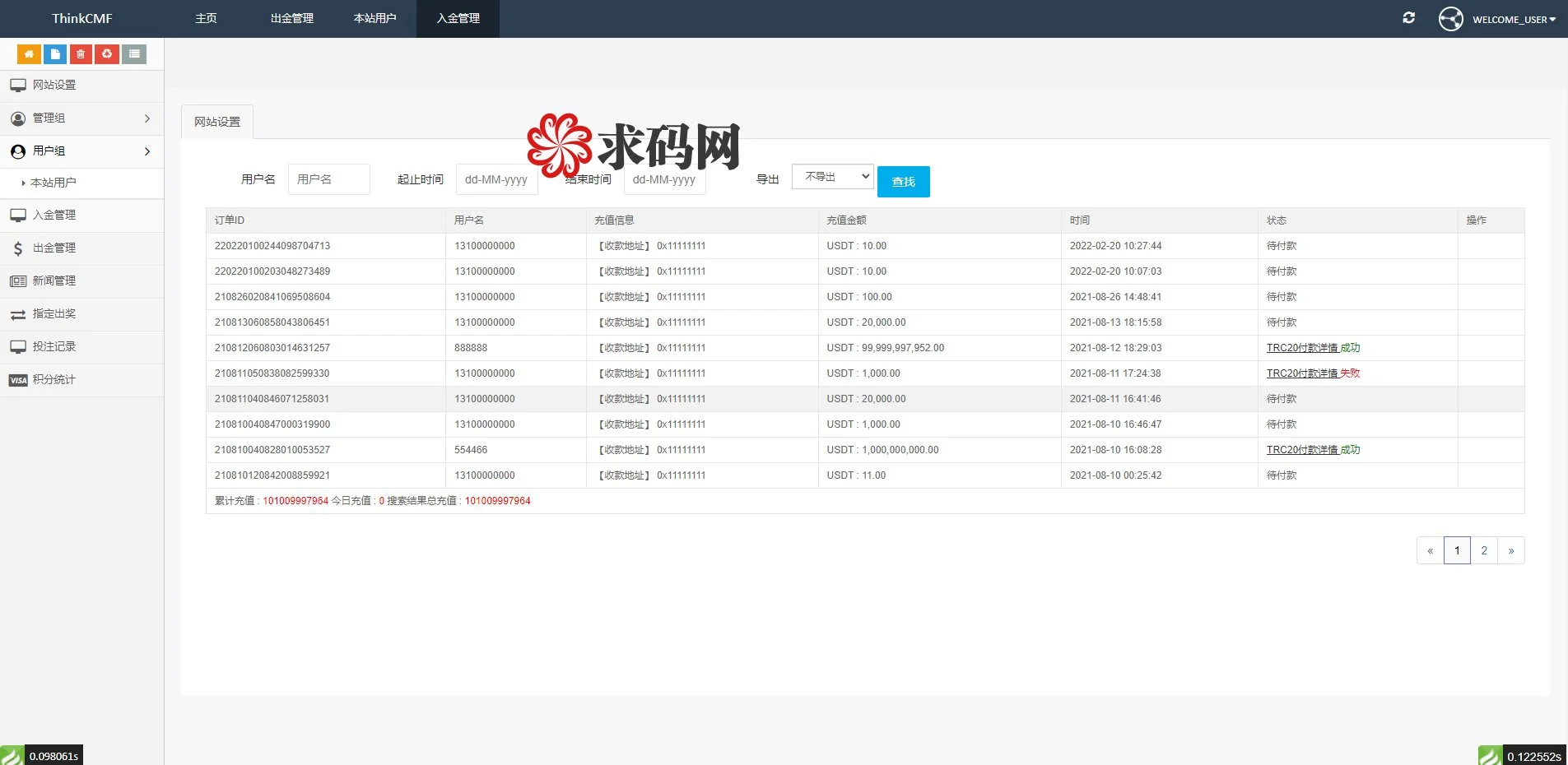The image size is (1568, 765).
Task: Select the 网站设置 content tab
Action: (x=217, y=122)
